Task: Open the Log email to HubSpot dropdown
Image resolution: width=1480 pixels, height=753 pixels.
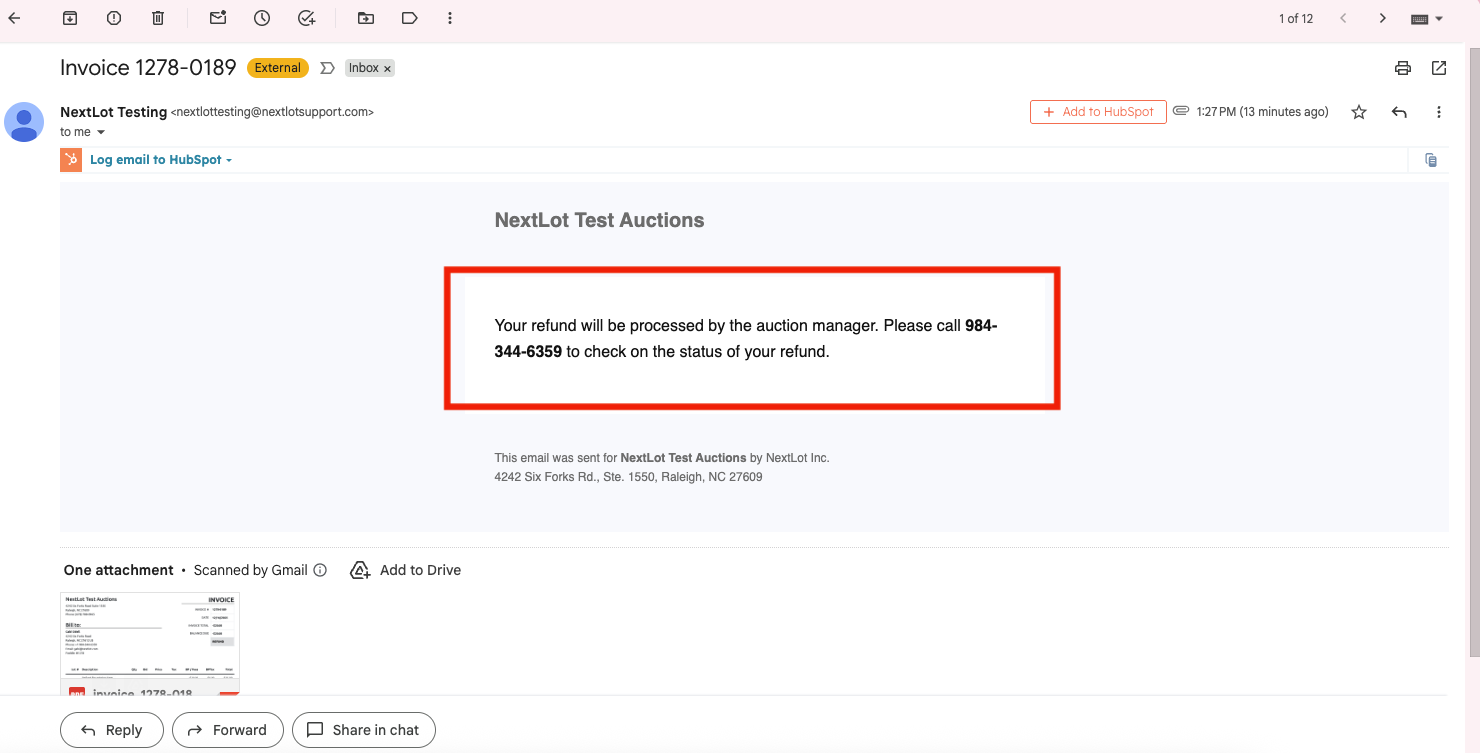Action: pos(161,160)
